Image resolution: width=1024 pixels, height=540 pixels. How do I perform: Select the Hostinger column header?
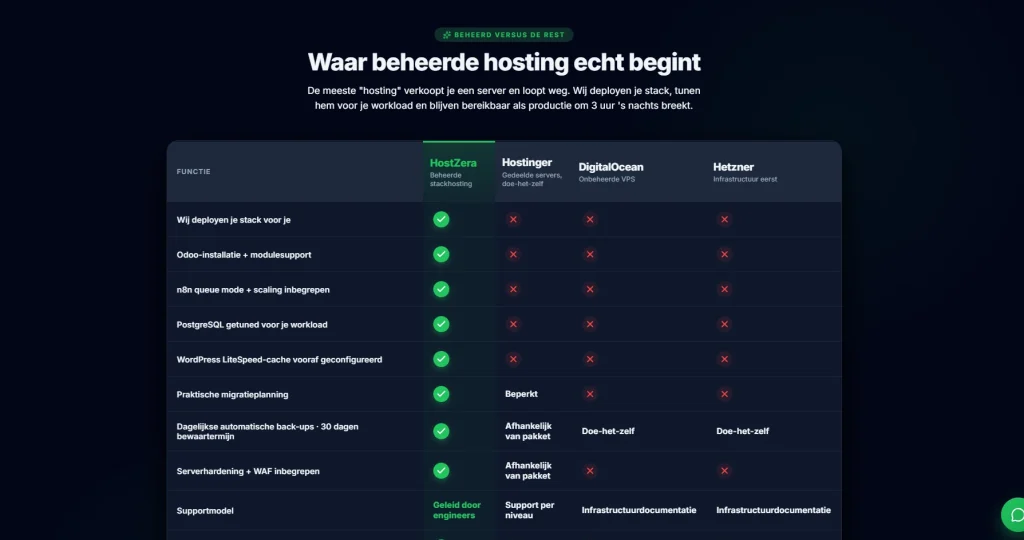pos(532,172)
